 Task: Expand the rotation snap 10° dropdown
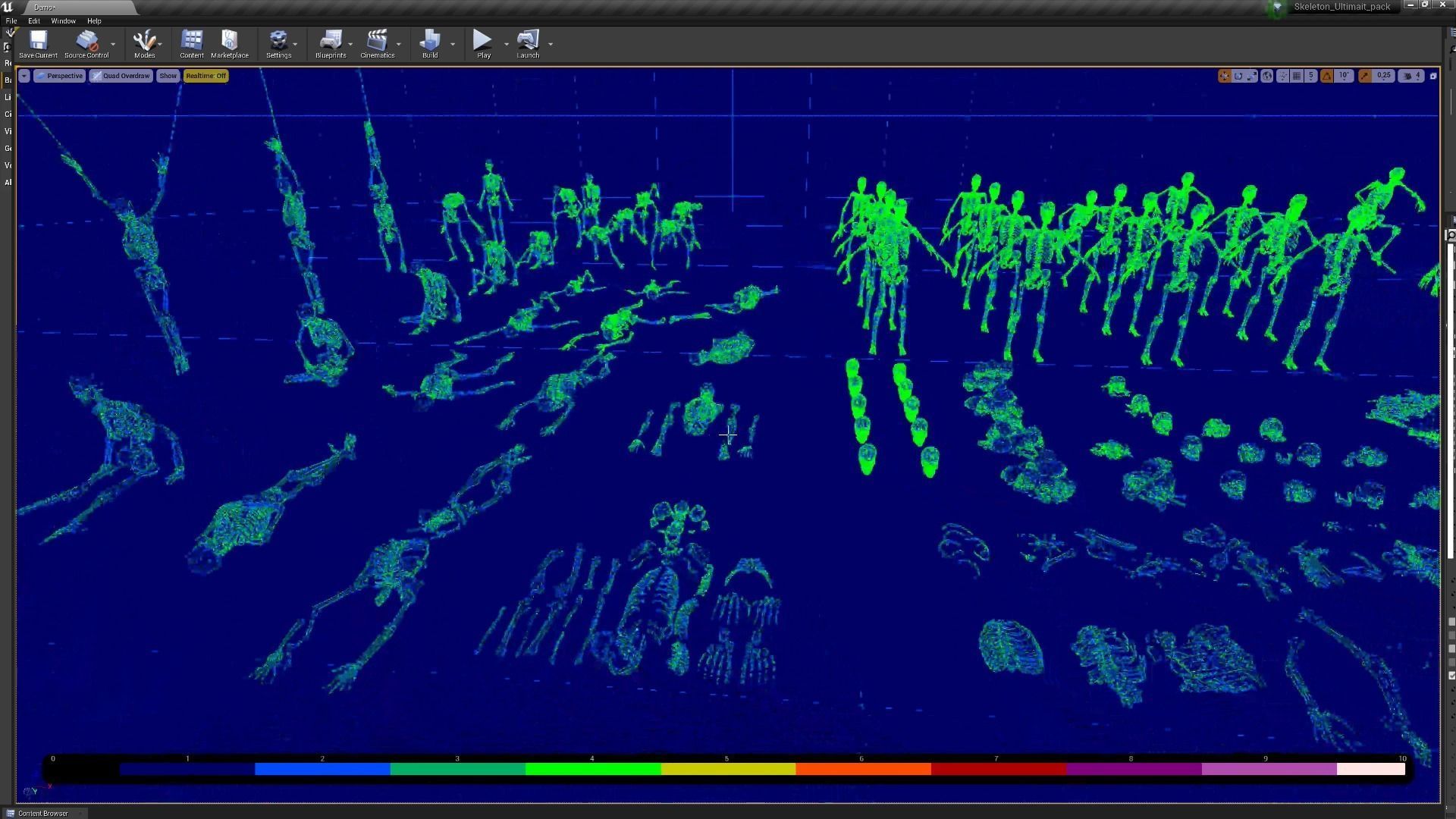(1345, 76)
